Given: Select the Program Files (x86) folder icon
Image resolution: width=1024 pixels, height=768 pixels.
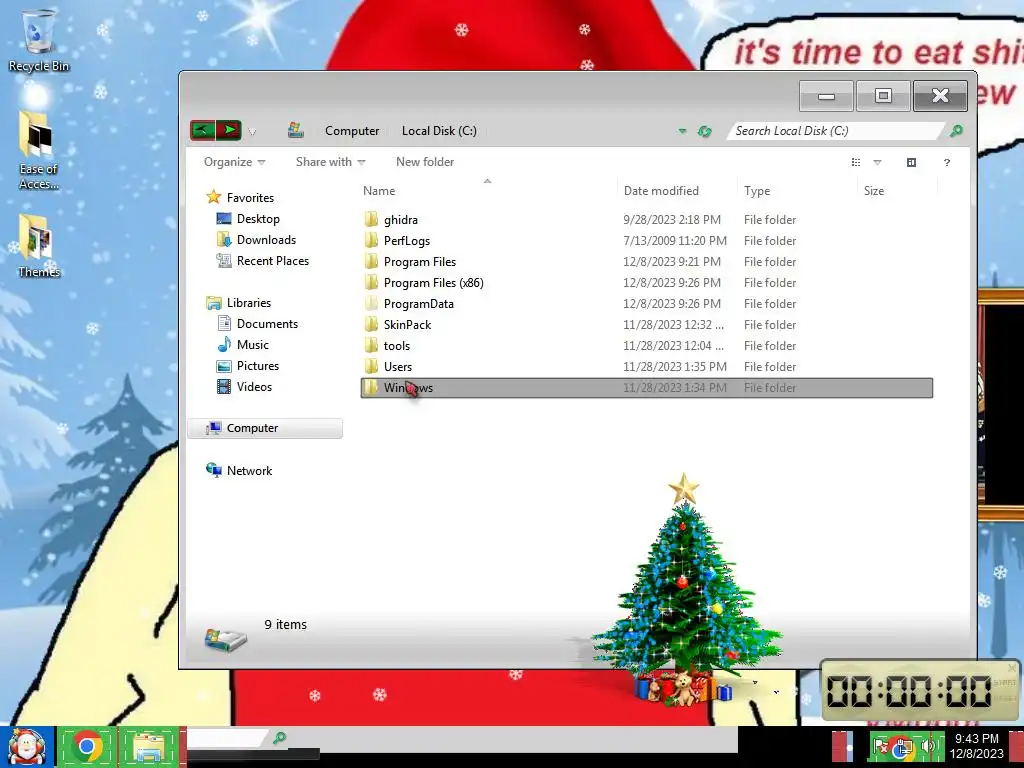Looking at the screenshot, I should point(371,282).
